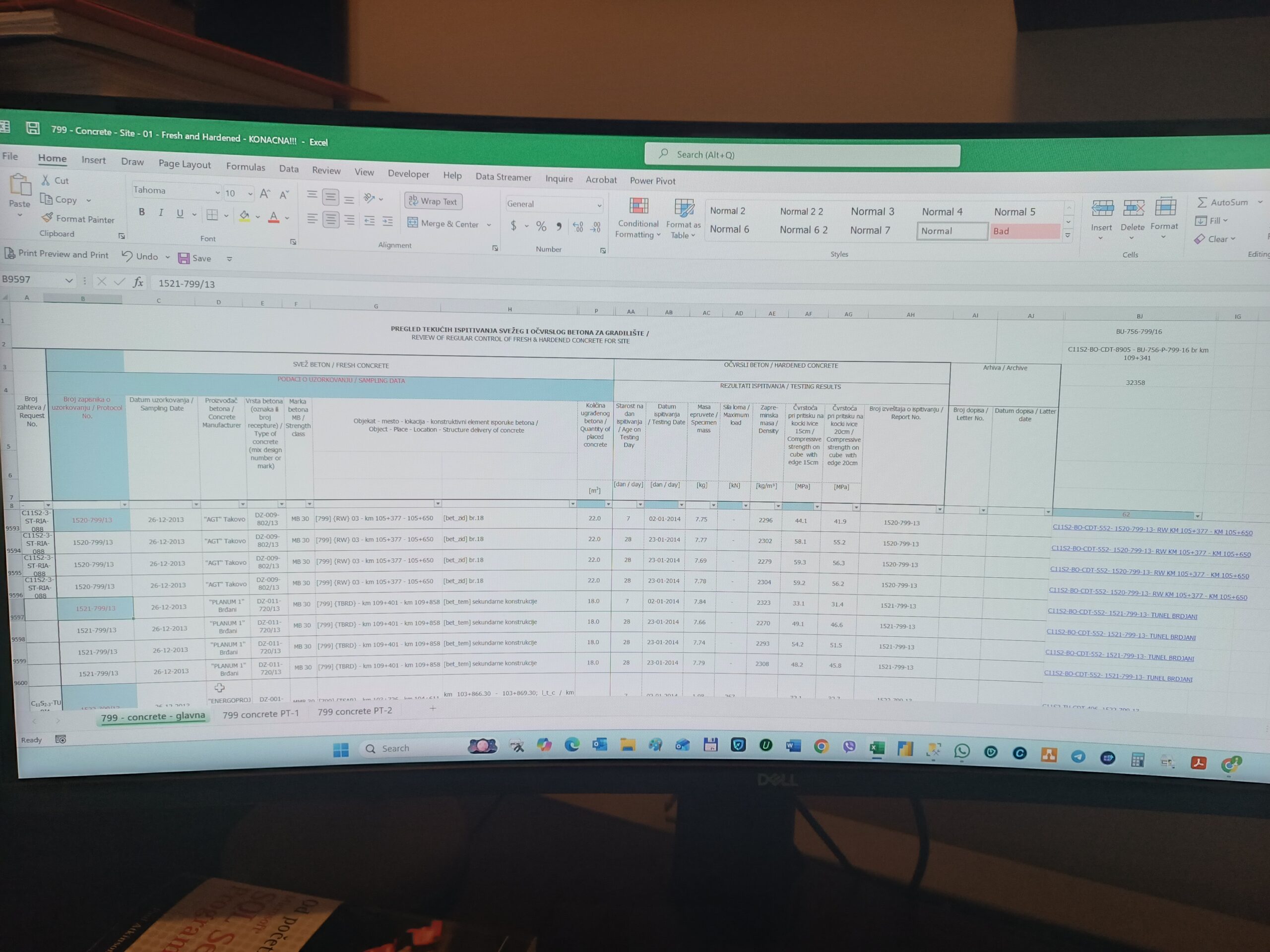Switch to 799 concrete PT-1 sheet
The height and width of the screenshot is (952, 1270).
tap(260, 714)
